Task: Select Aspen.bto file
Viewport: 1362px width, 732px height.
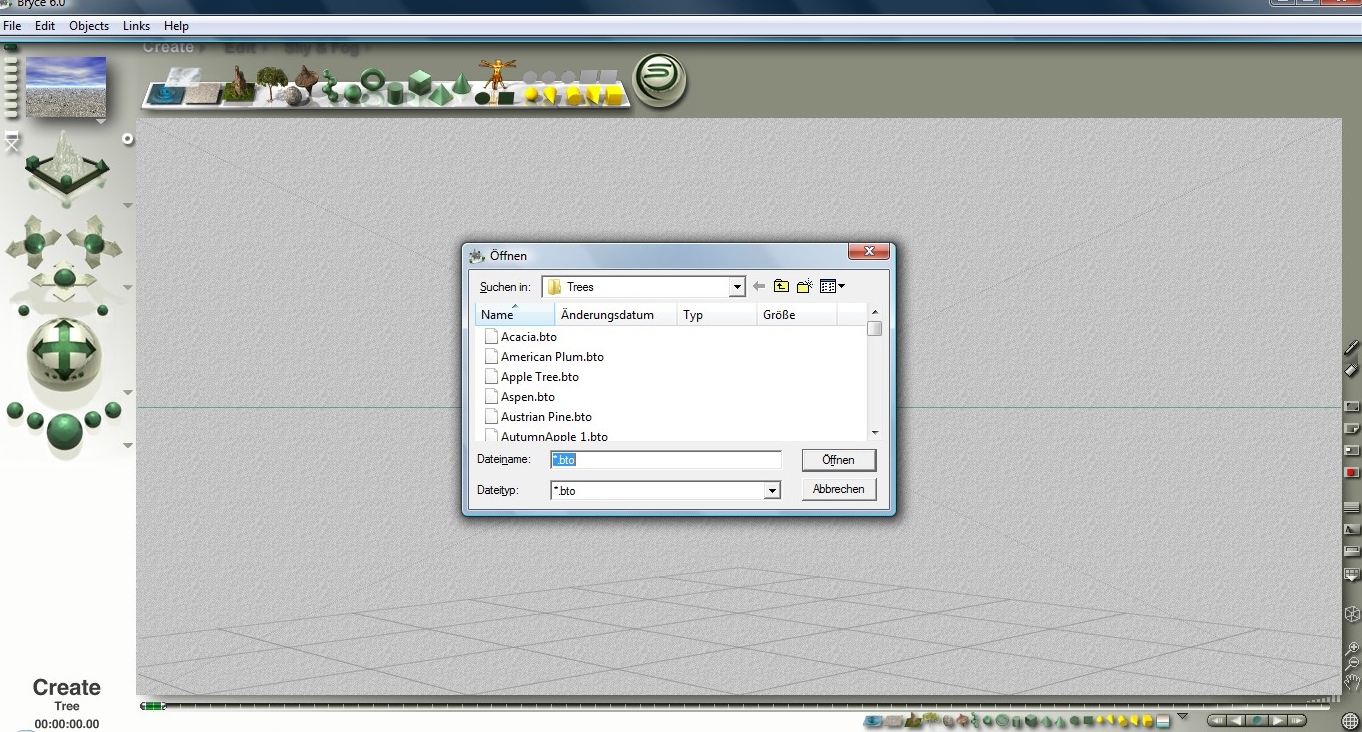Action: tap(520, 397)
